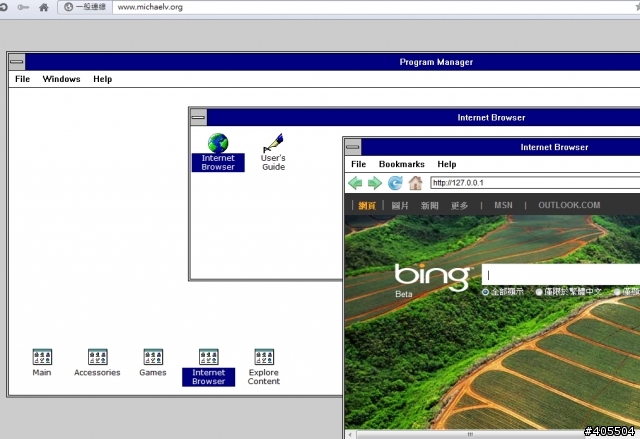
Task: Click the www.michaelv.org address bar
Action: [x=376, y=7]
